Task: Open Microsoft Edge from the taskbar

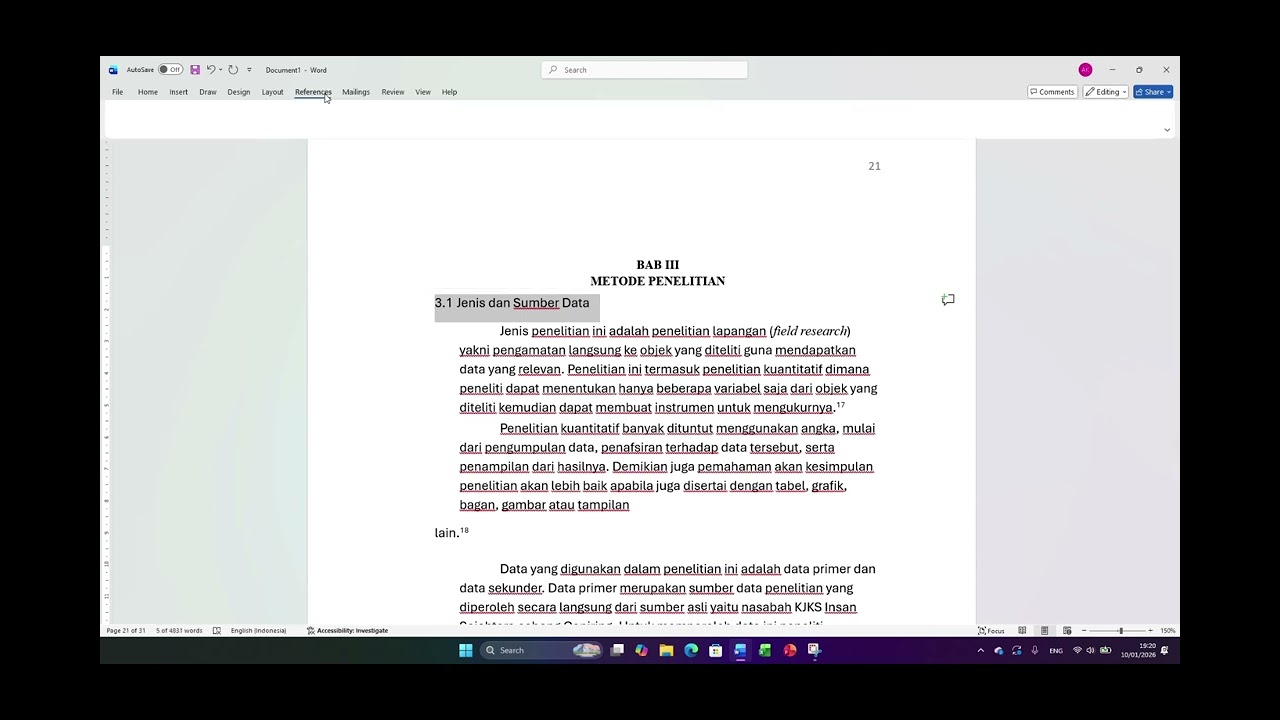Action: coord(691,650)
